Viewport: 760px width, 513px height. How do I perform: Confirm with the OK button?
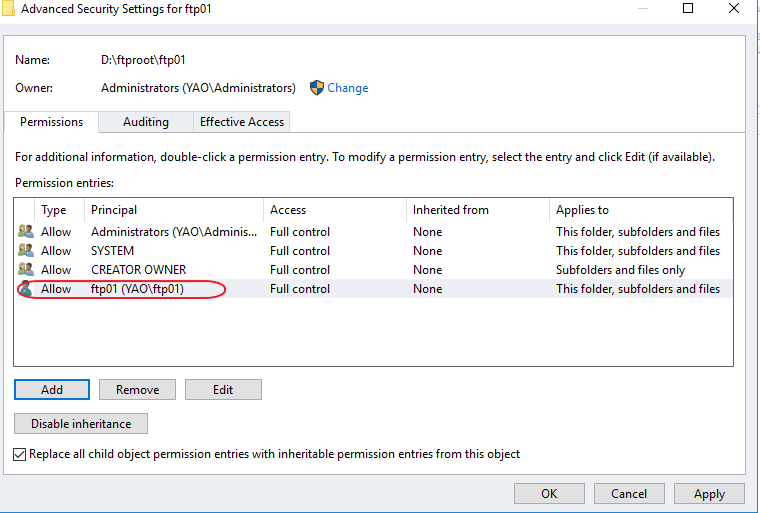(x=549, y=494)
